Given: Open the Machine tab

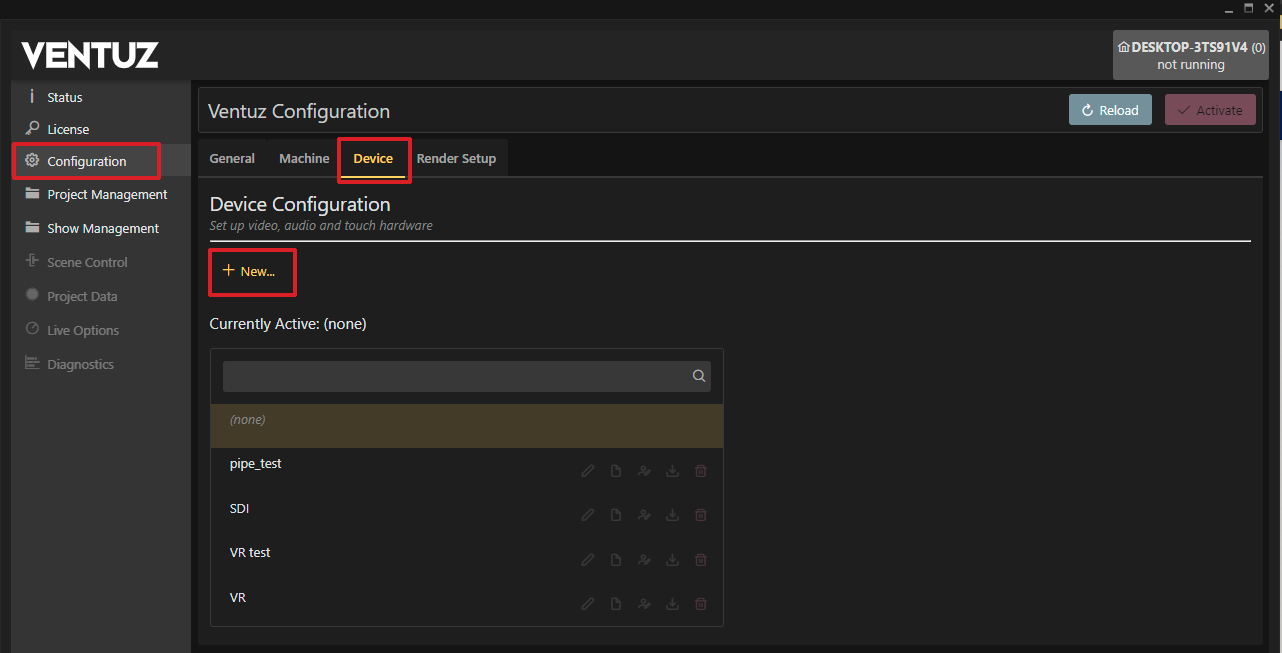Looking at the screenshot, I should (304, 159).
